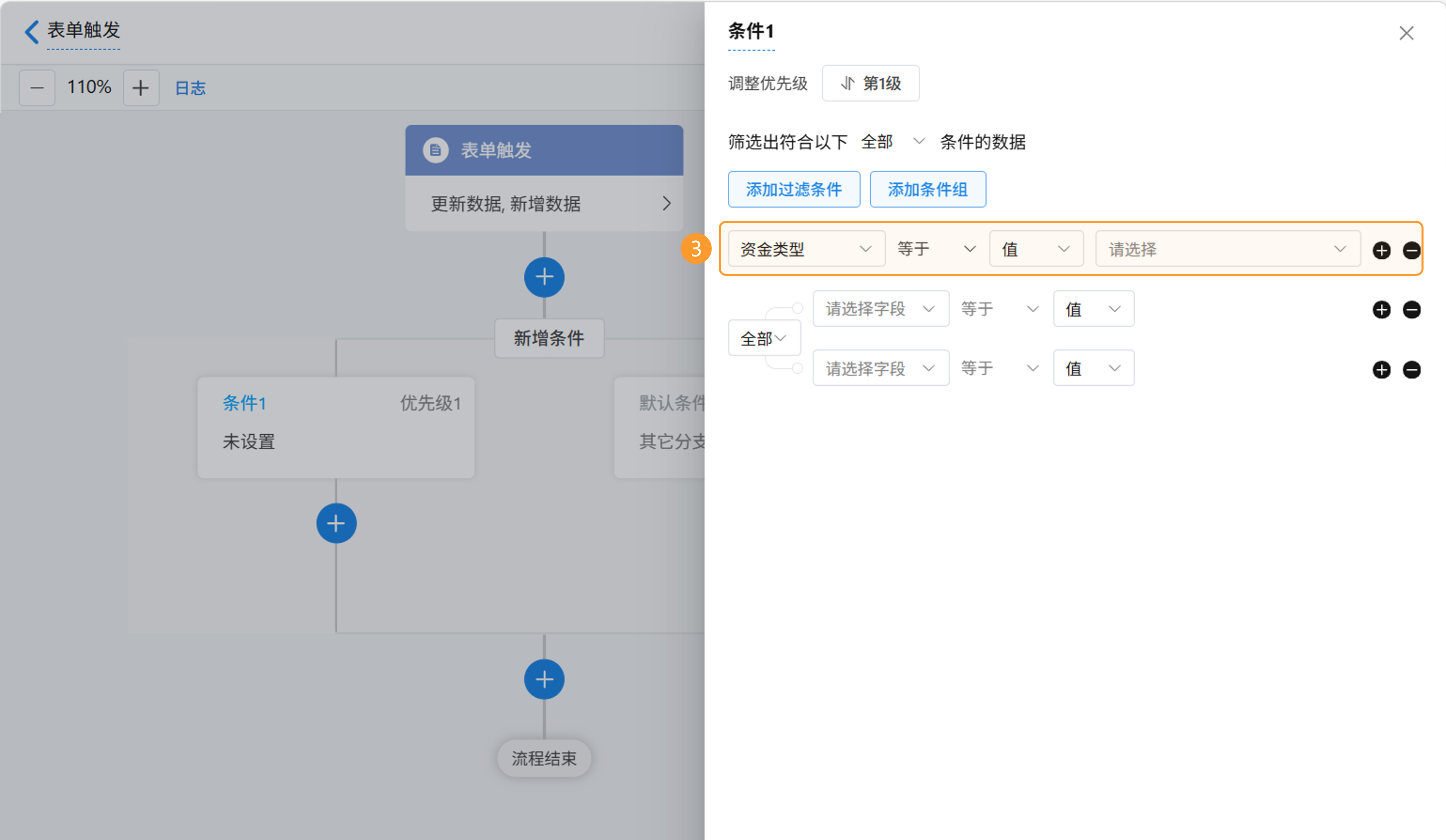Screen dimensions: 1446x840
Task: Zoom out with the minus button
Action: click(37, 88)
